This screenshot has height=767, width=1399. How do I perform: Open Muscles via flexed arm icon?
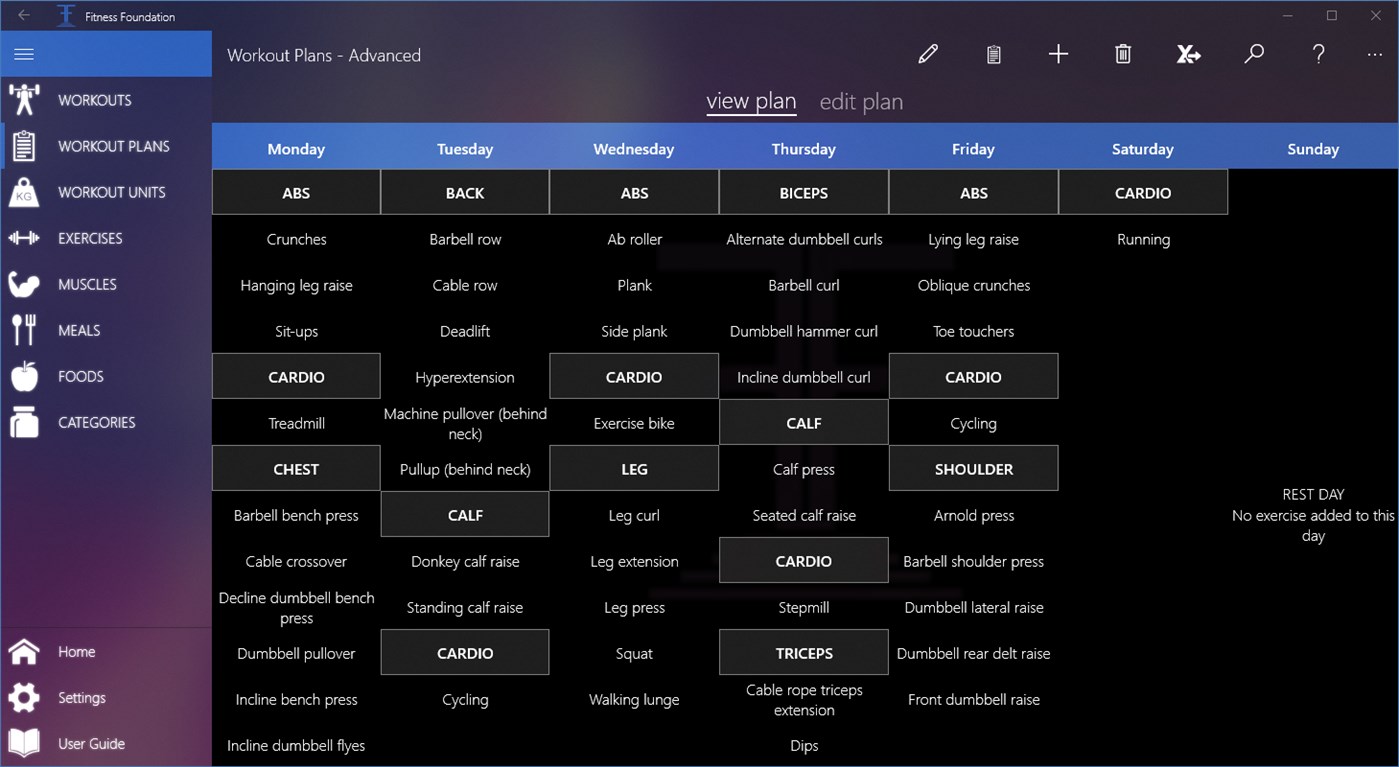tap(24, 284)
